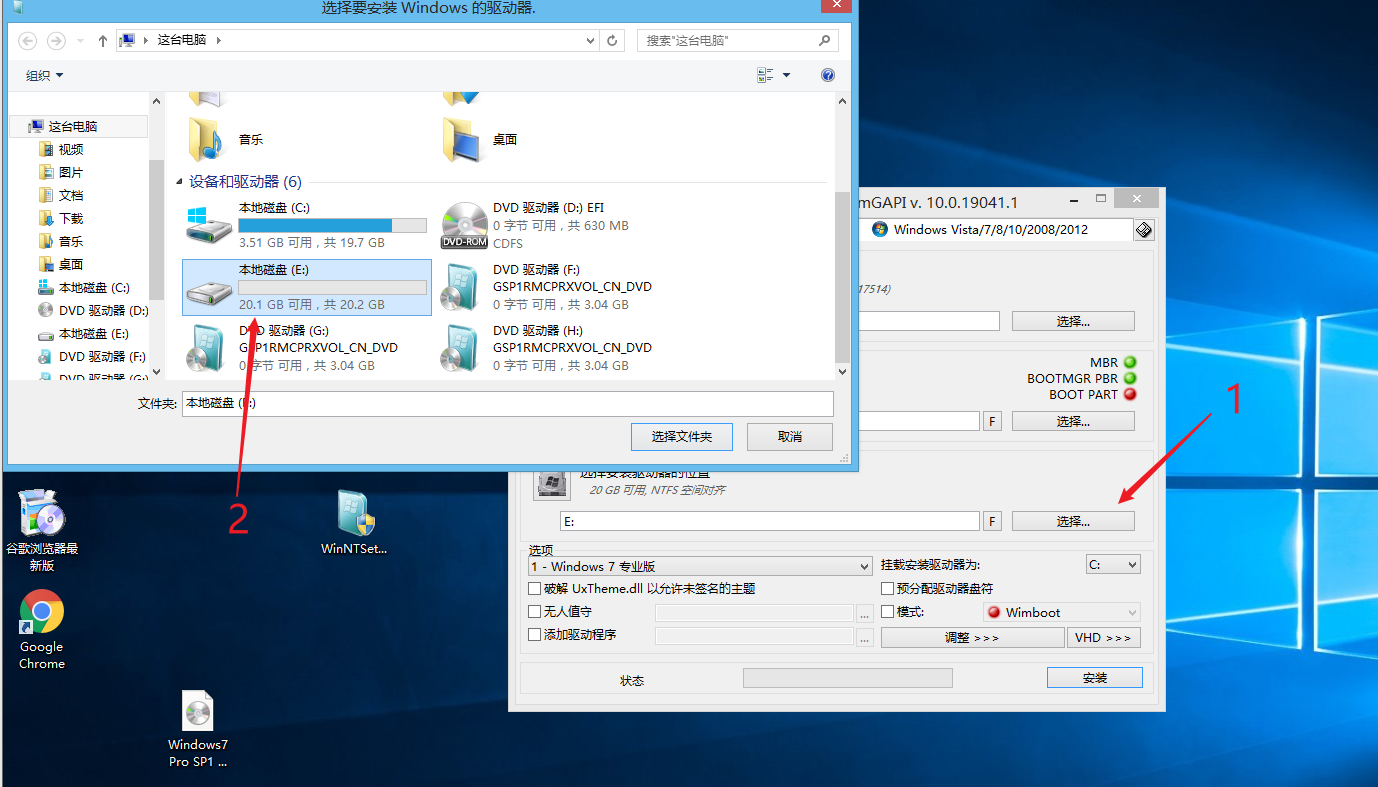Select 视频 in the sidebar
The height and width of the screenshot is (787, 1378).
coord(71,150)
